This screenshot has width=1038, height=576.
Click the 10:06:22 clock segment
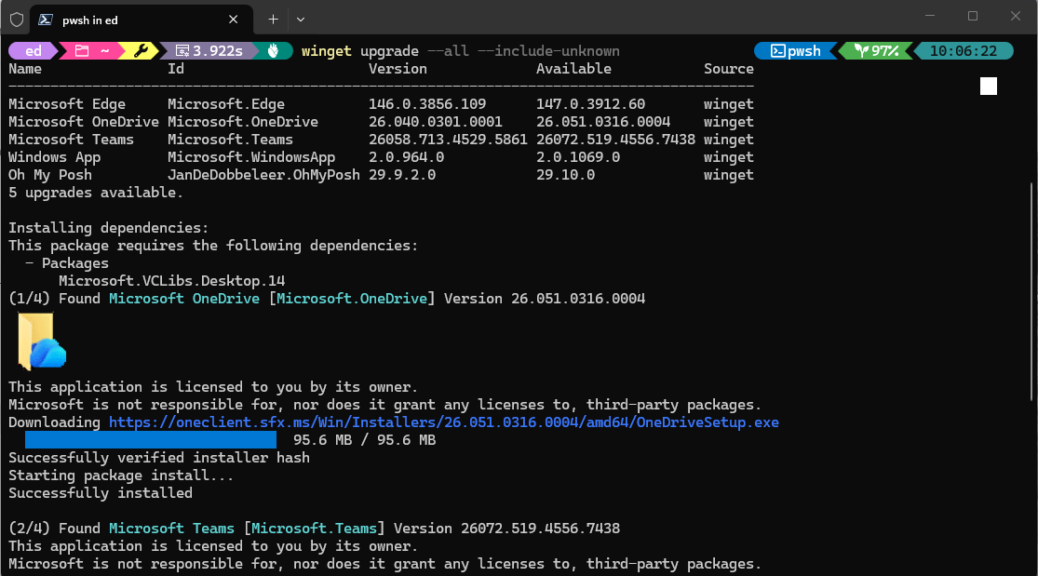point(964,51)
